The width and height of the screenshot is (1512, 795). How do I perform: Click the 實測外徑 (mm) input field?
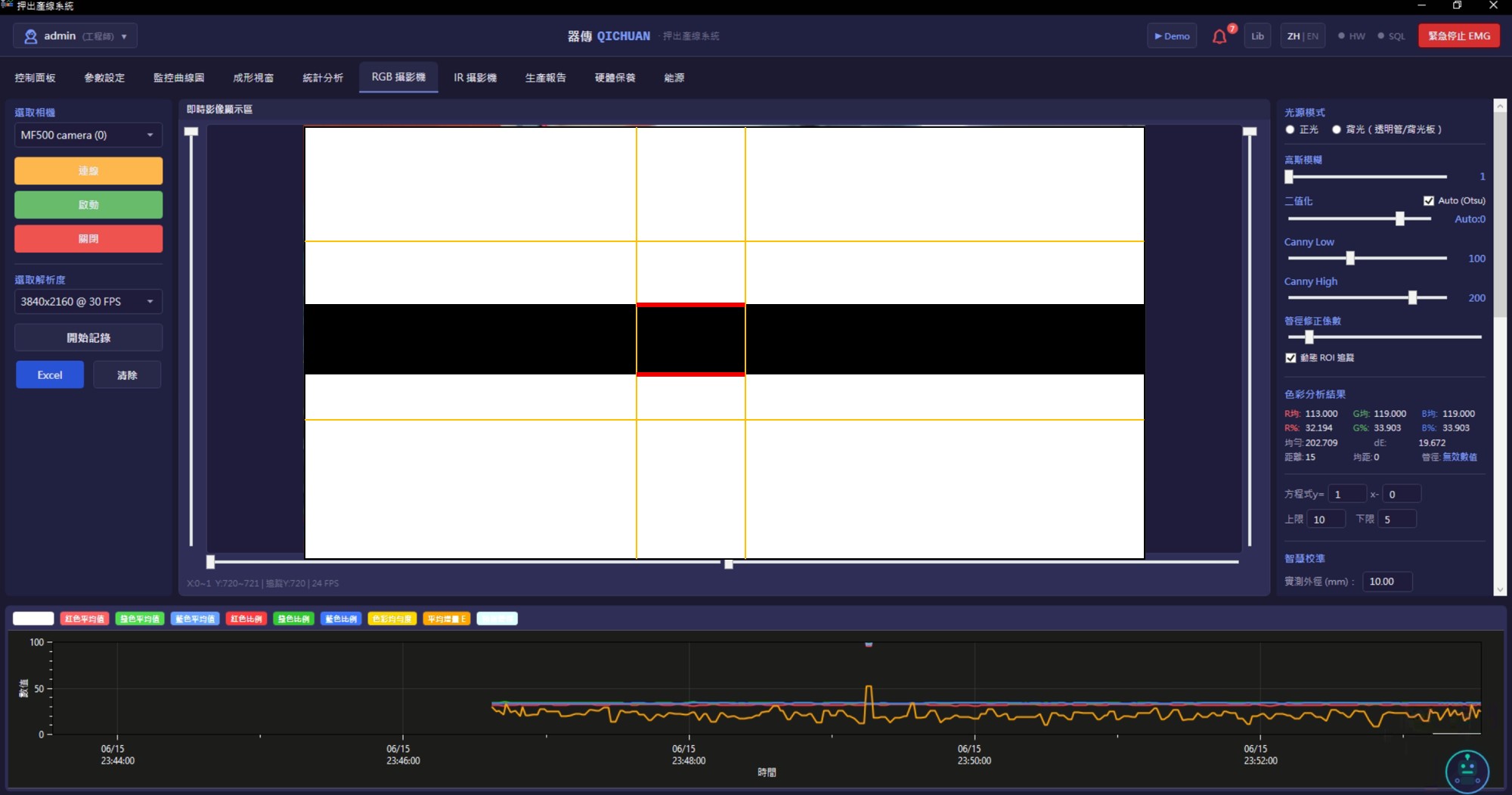(1387, 581)
